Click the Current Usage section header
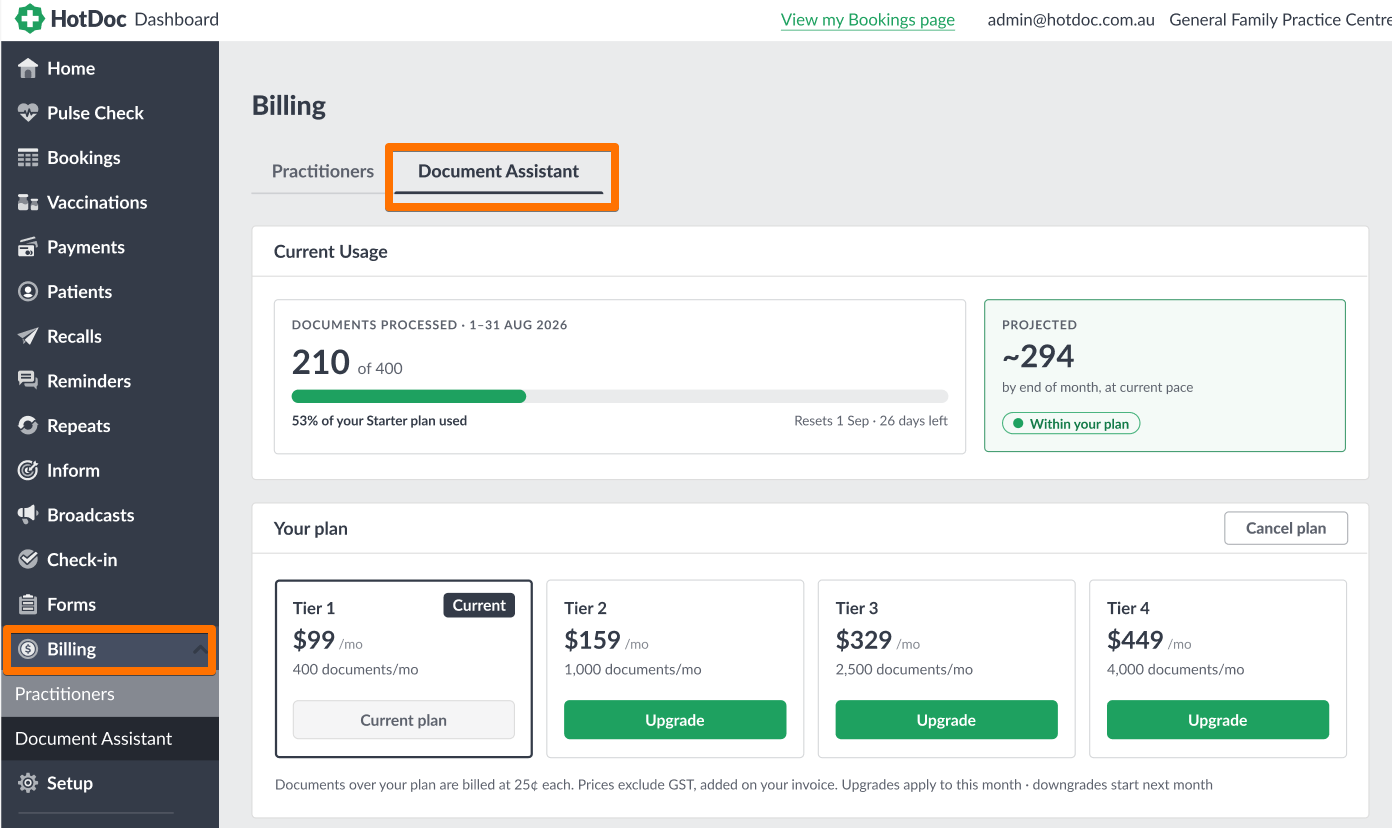 pyautogui.click(x=331, y=252)
